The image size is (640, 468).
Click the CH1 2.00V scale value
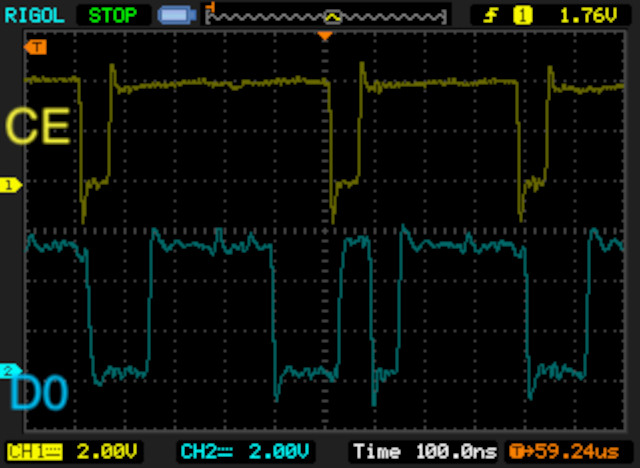[x=107, y=452]
